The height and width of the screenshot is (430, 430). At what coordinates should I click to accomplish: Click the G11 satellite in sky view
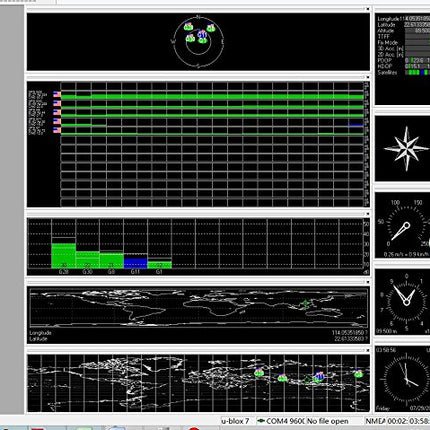[x=202, y=34]
